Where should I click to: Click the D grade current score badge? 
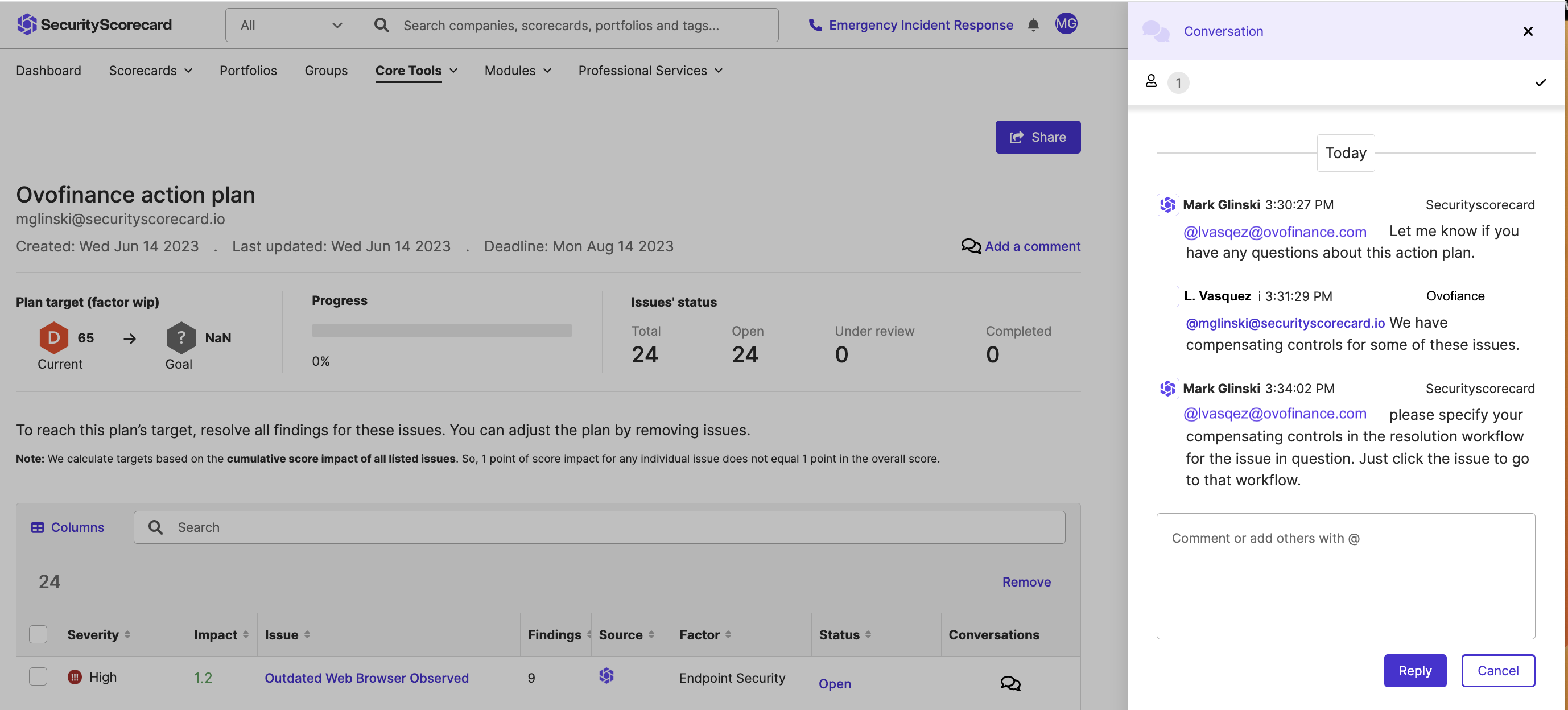pyautogui.click(x=53, y=337)
